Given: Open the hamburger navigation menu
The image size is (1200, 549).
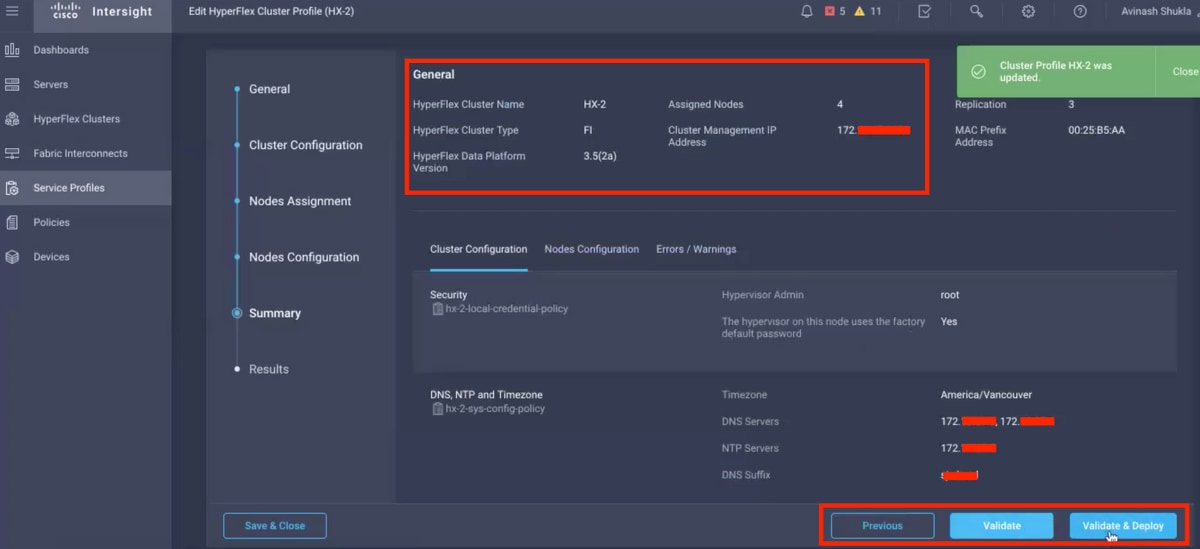Looking at the screenshot, I should pos(12,11).
